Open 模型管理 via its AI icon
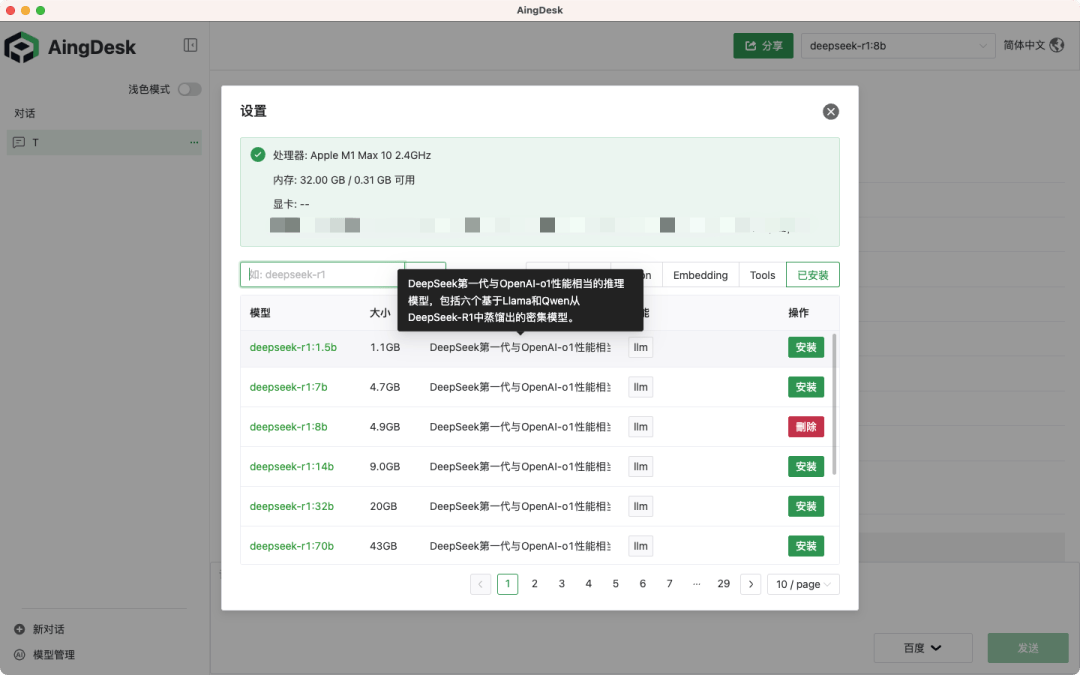Viewport: 1080px width, 675px height. coord(19,654)
